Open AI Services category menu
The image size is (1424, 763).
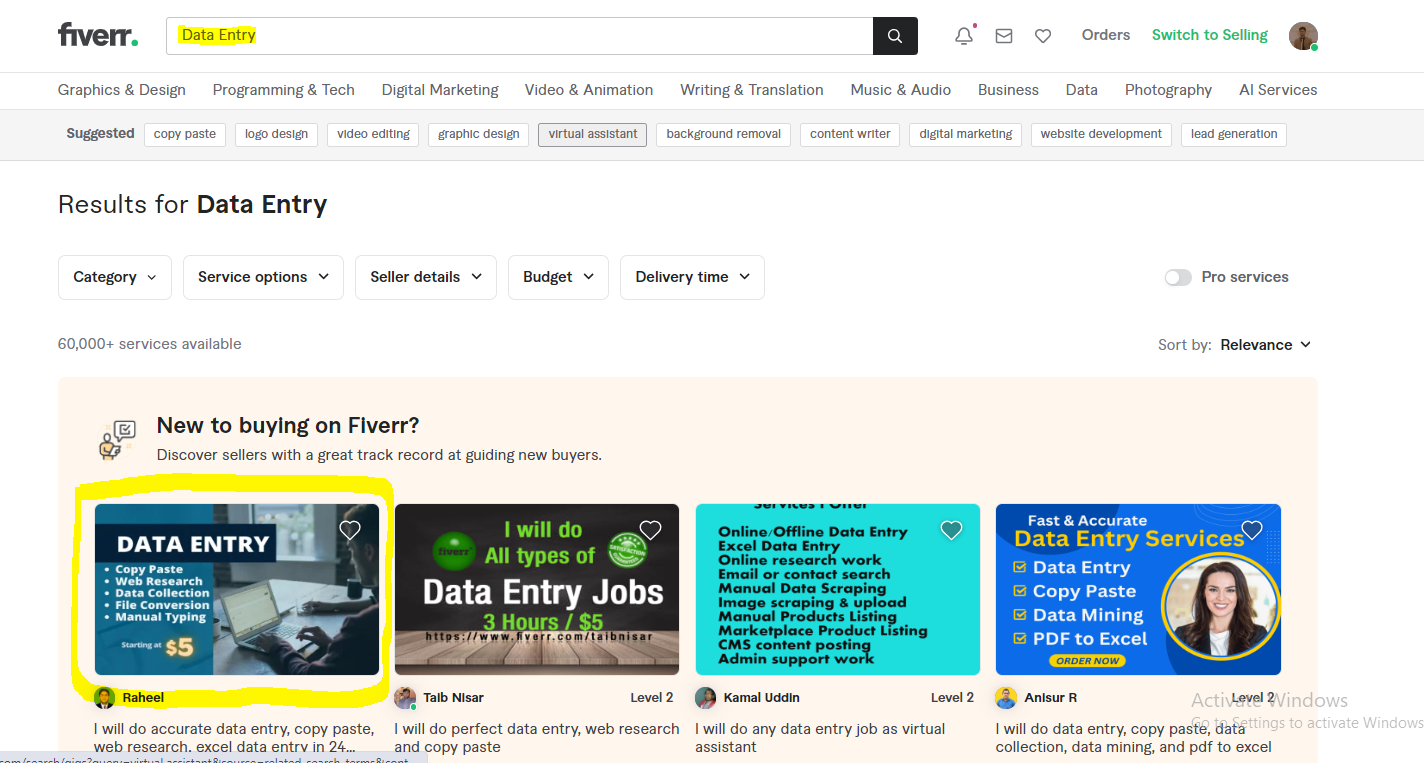[1278, 90]
